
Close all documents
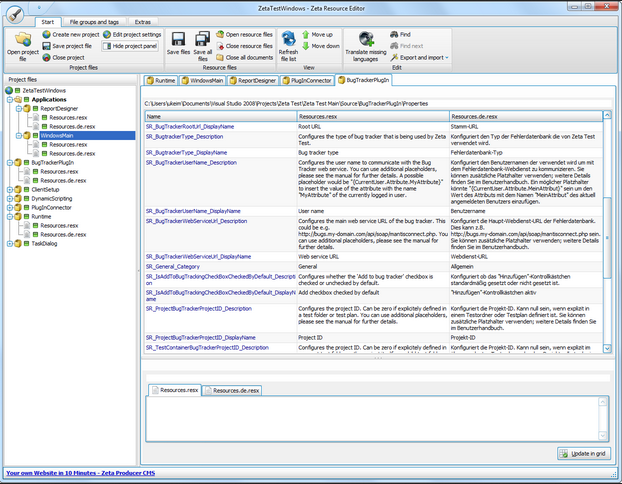244,58
